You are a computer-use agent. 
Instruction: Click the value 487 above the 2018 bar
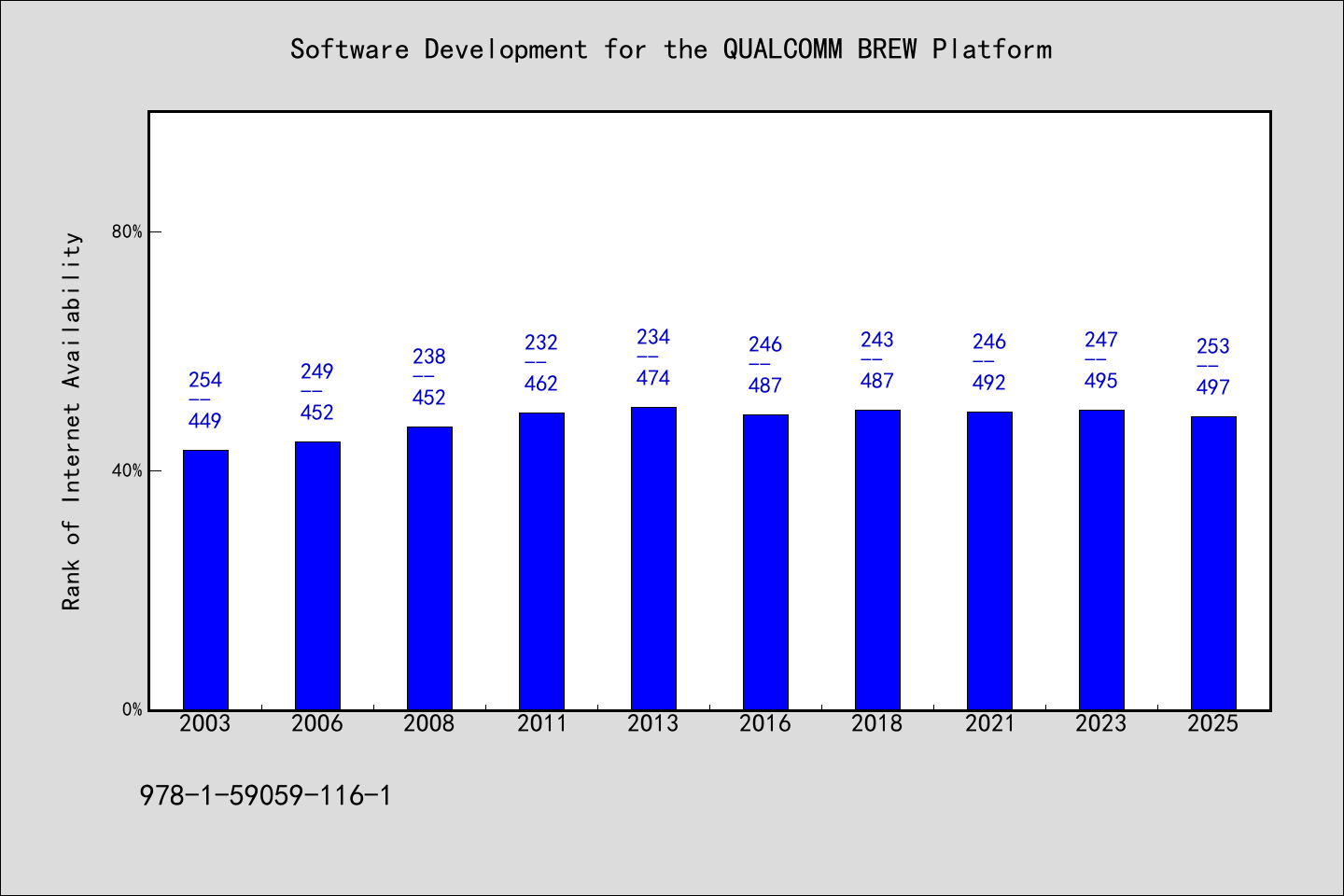[877, 381]
